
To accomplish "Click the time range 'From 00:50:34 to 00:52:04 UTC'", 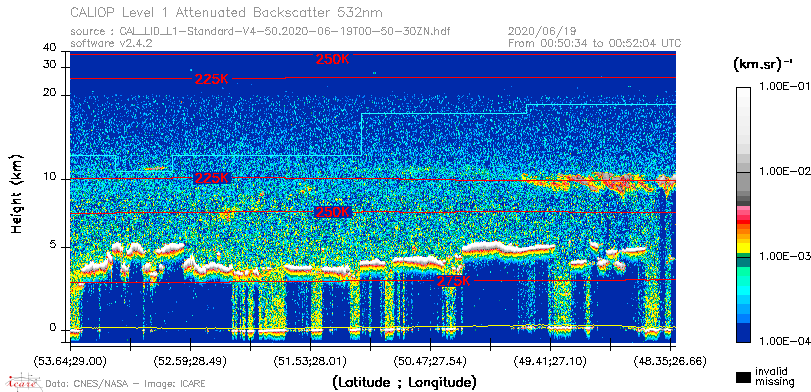I will coord(594,43).
